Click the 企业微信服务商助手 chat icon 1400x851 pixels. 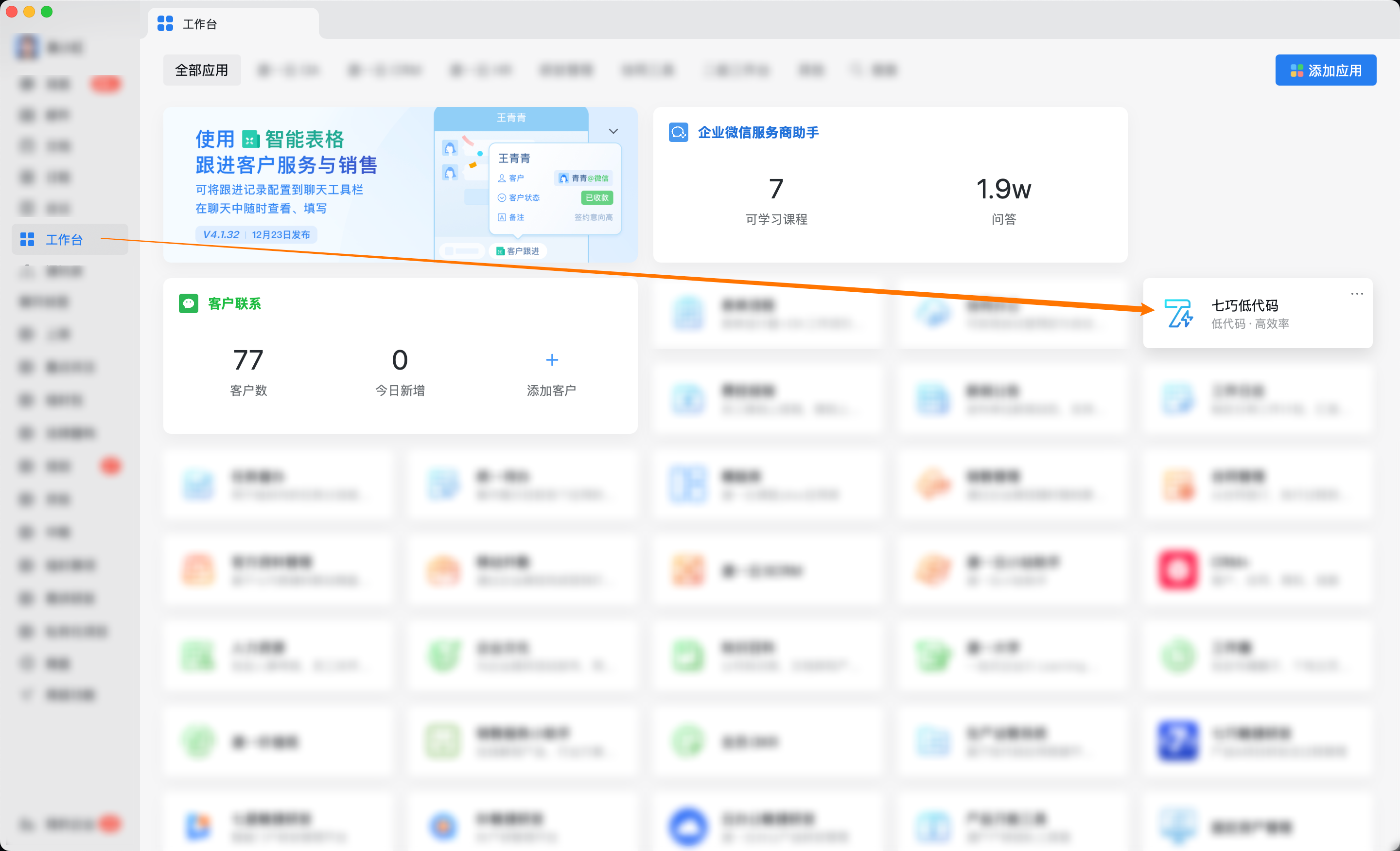click(x=679, y=132)
